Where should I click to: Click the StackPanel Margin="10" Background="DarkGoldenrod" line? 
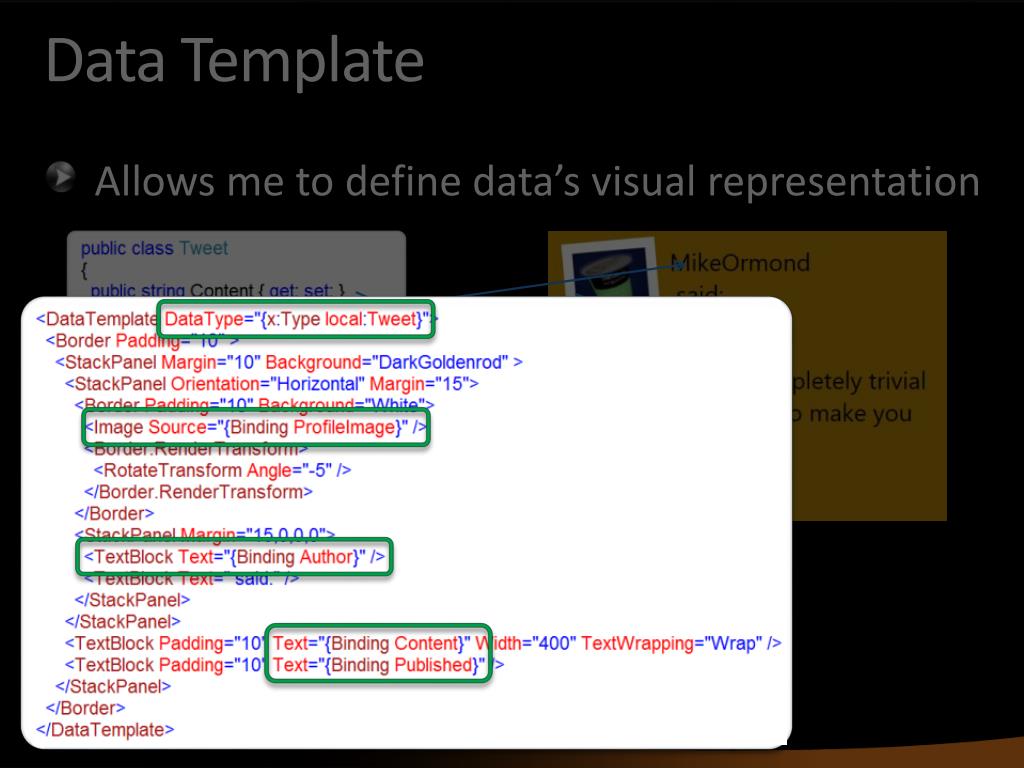coord(289,362)
